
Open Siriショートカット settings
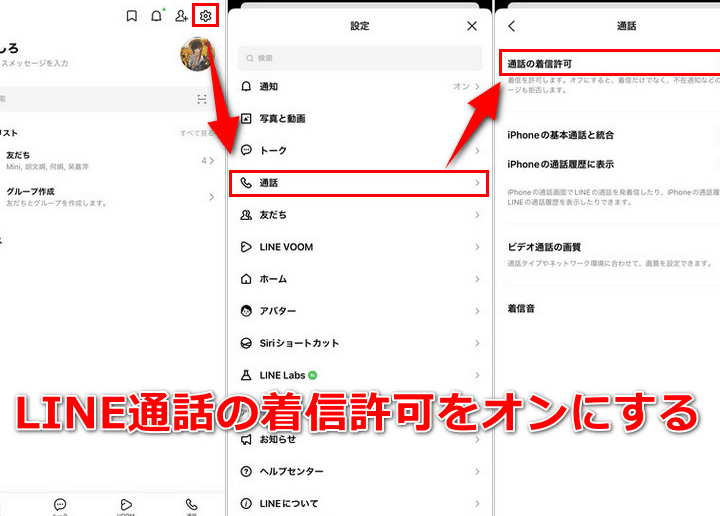pyautogui.click(x=360, y=343)
